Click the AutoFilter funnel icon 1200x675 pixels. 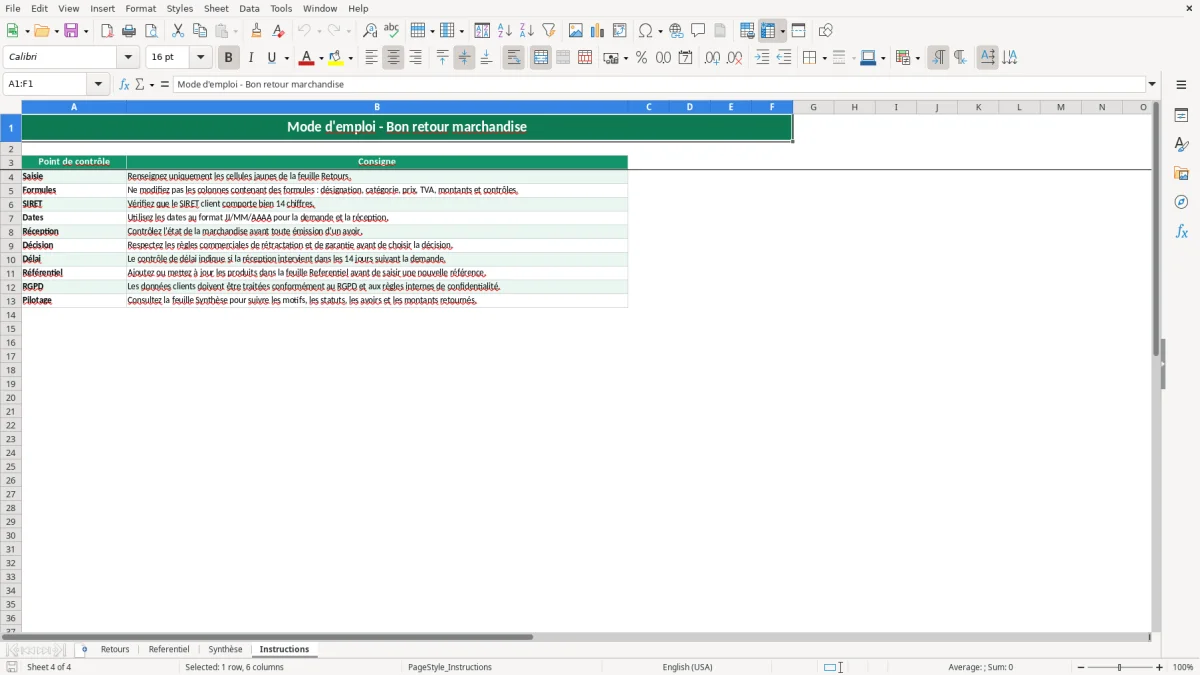click(x=548, y=31)
